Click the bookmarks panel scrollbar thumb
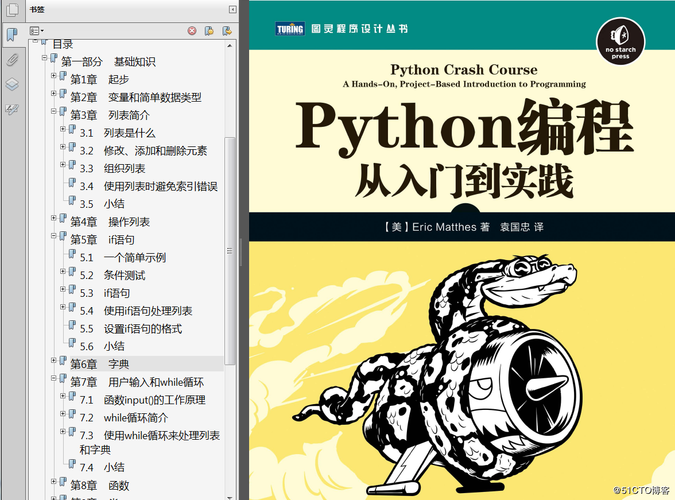Image resolution: width=675 pixels, height=500 pixels. tap(230, 251)
